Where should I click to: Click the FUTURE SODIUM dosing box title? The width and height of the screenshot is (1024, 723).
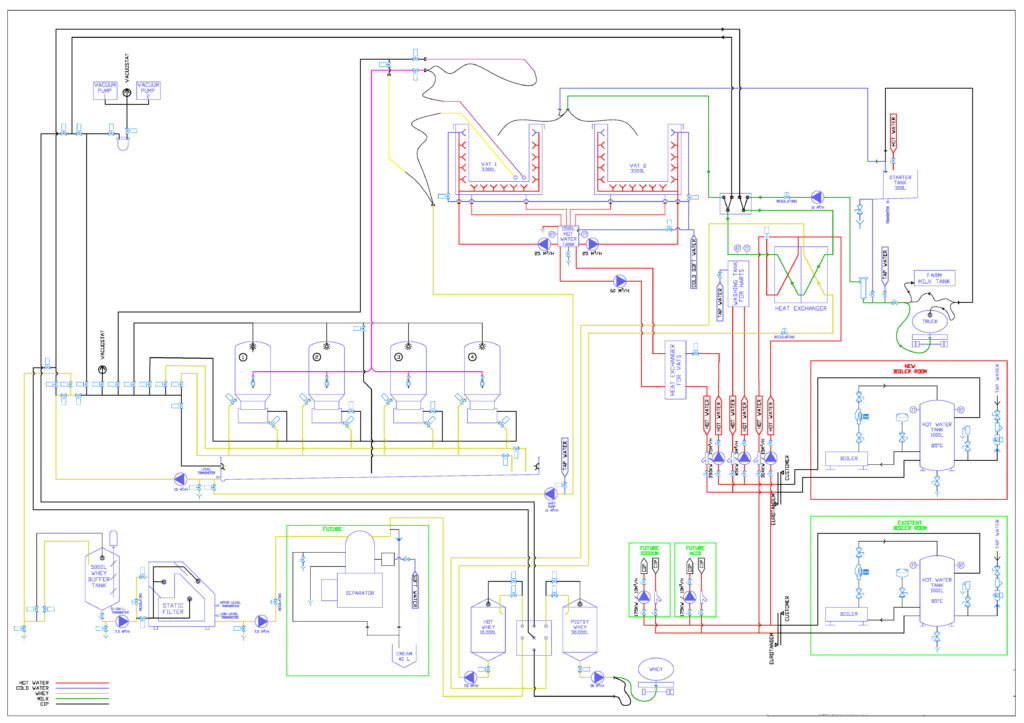(x=649, y=551)
